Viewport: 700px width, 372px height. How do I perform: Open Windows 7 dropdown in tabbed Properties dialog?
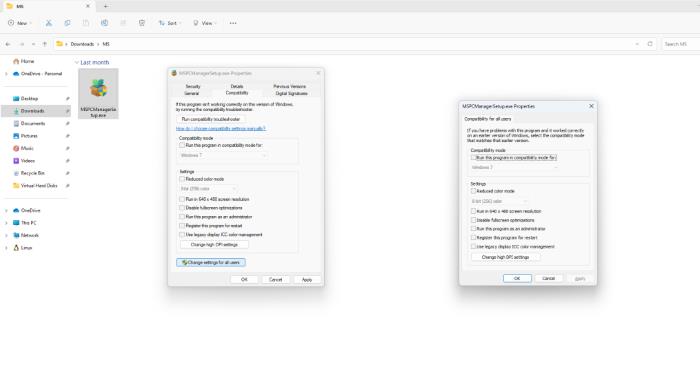point(223,155)
